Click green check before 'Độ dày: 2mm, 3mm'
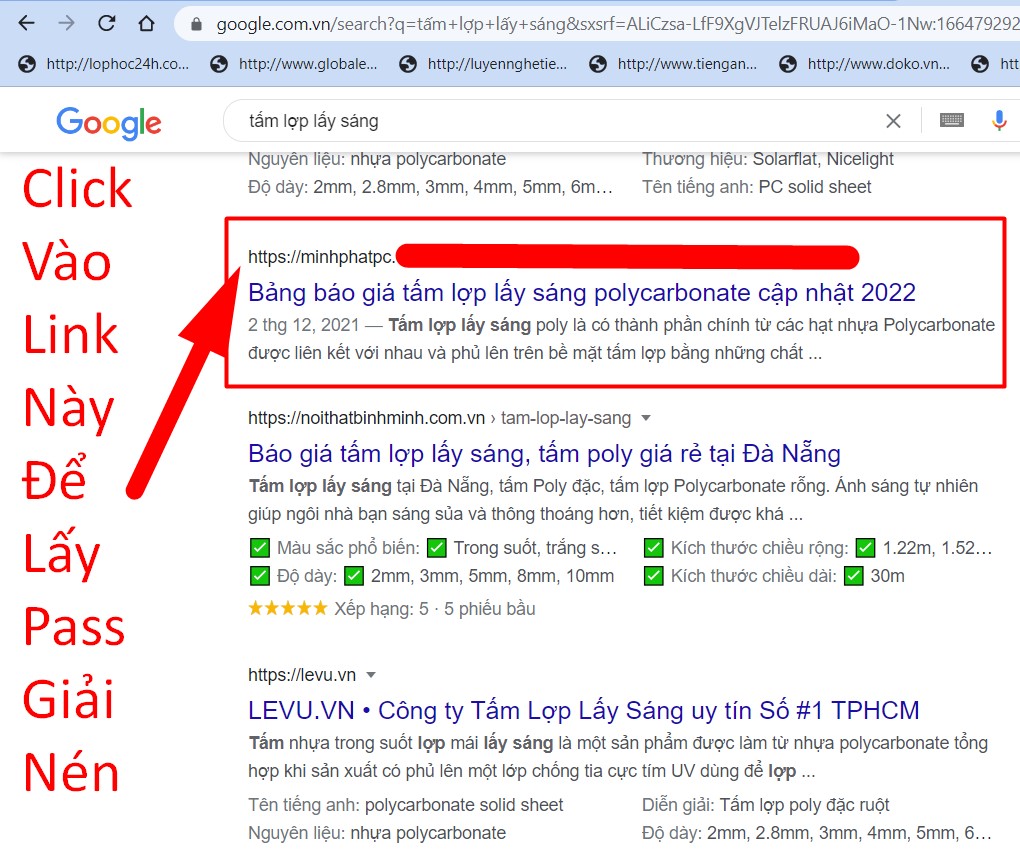Viewport: 1020px width, 851px height. pos(260,576)
